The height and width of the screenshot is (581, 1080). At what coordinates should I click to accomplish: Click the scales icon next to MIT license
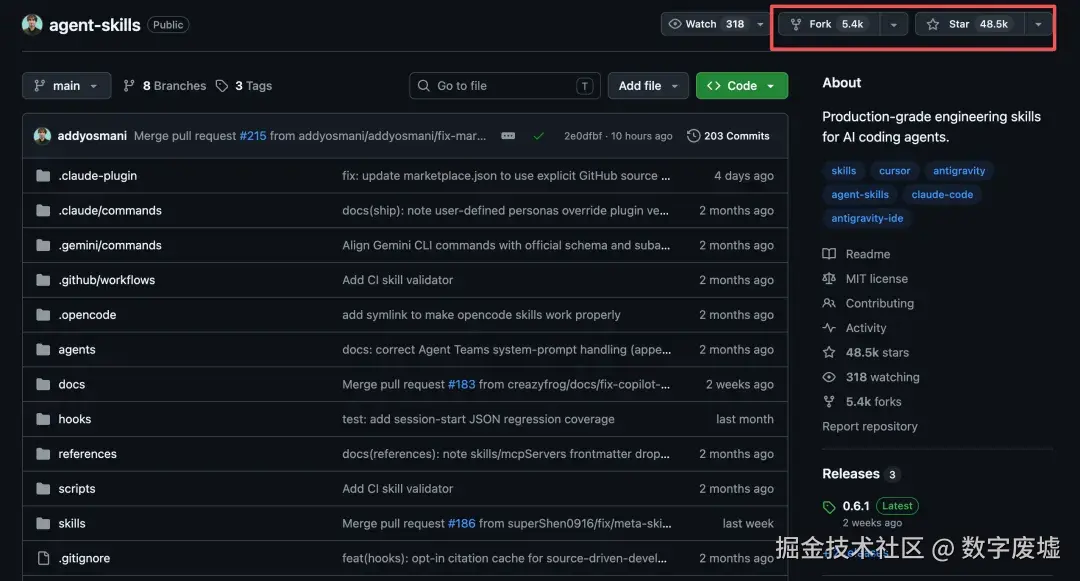(x=829, y=279)
